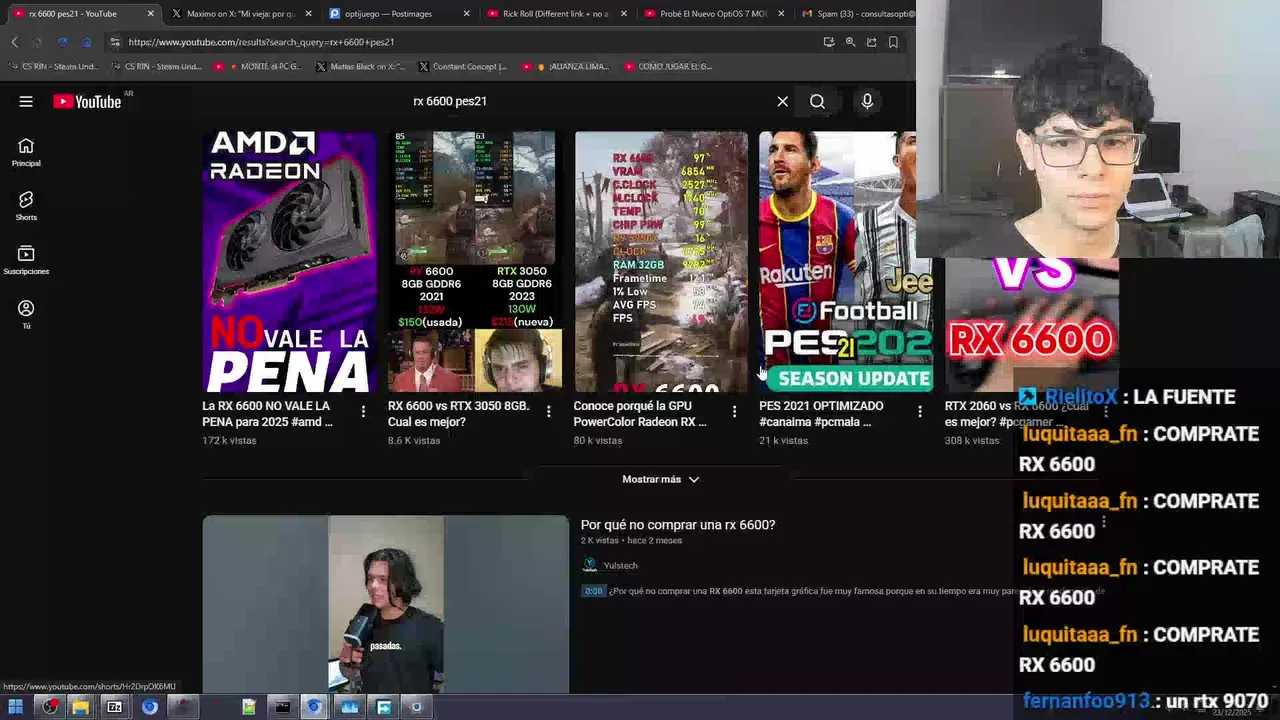
Task: Open the COMO JUGAR EL G bookmark
Action: tap(668, 67)
